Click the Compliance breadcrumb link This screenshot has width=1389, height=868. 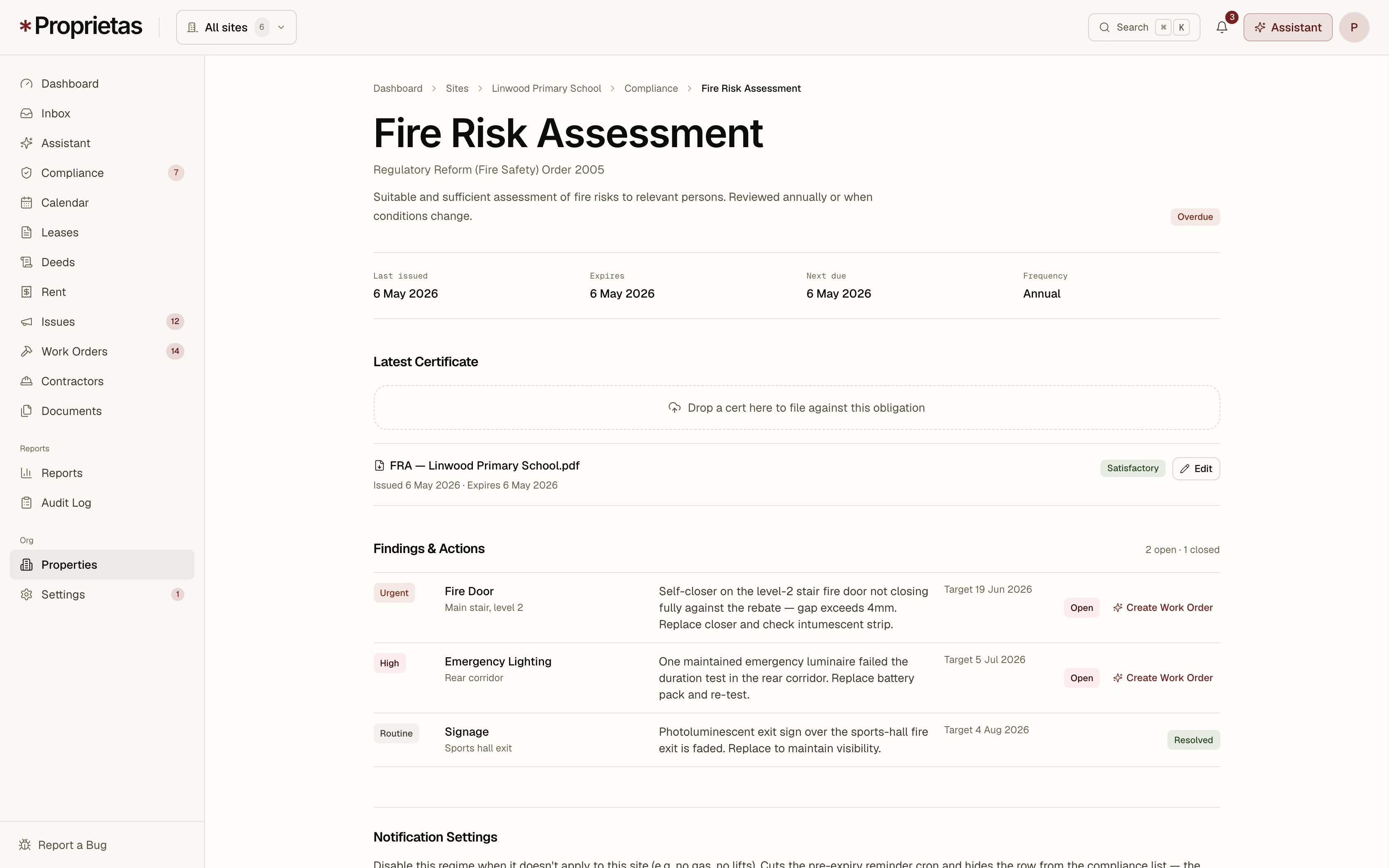point(651,88)
